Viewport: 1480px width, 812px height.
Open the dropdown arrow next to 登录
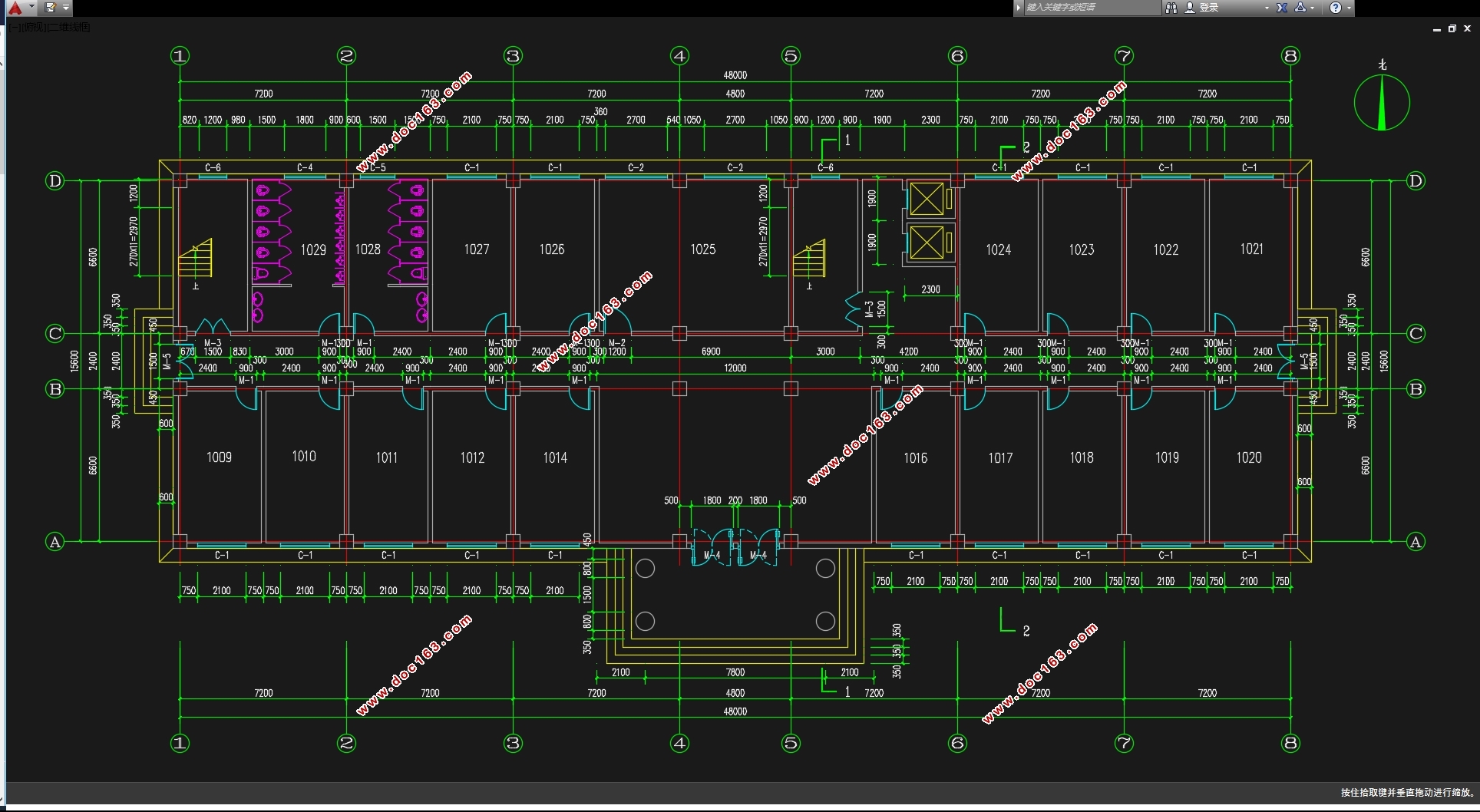pos(1267,8)
